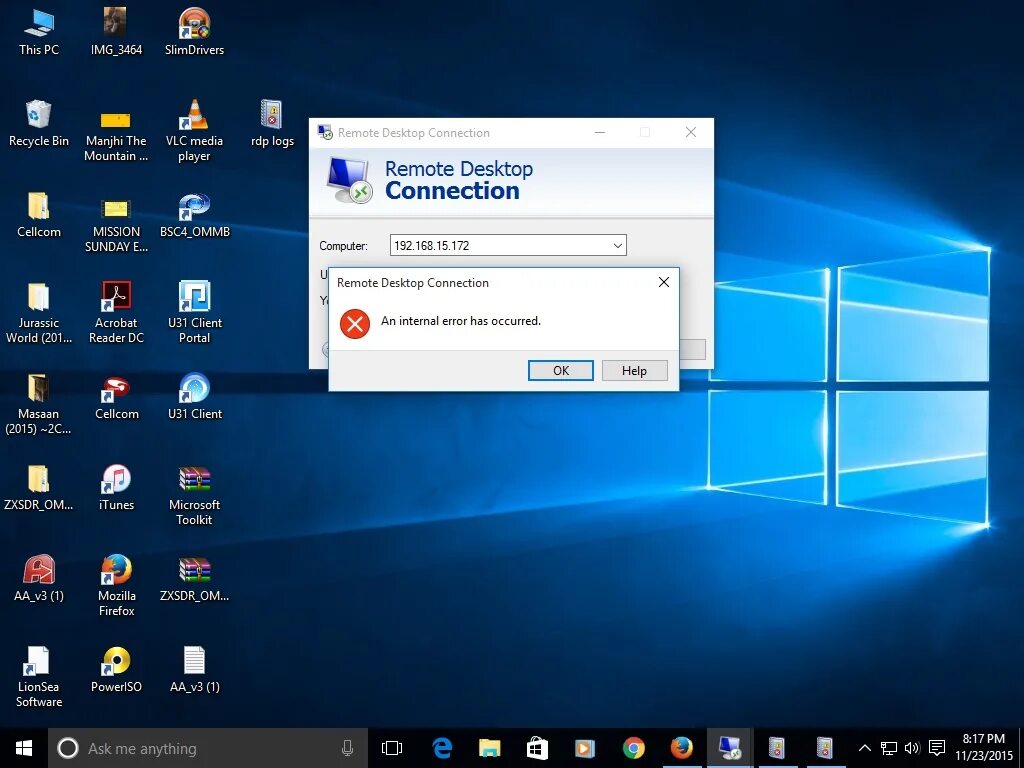Open the Recycle Bin
Image resolution: width=1024 pixels, height=768 pixels.
click(x=39, y=113)
